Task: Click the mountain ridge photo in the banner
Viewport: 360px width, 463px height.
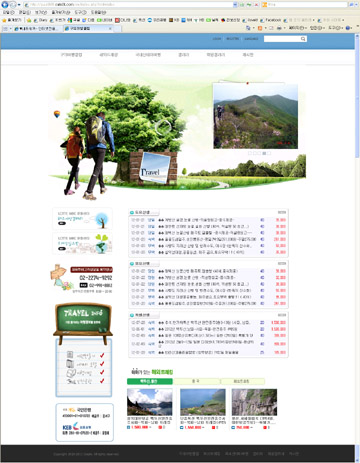Action: tap(255, 116)
